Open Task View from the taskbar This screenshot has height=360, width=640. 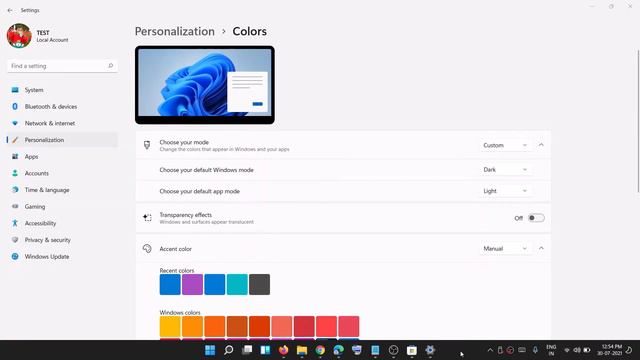pyautogui.click(x=247, y=350)
